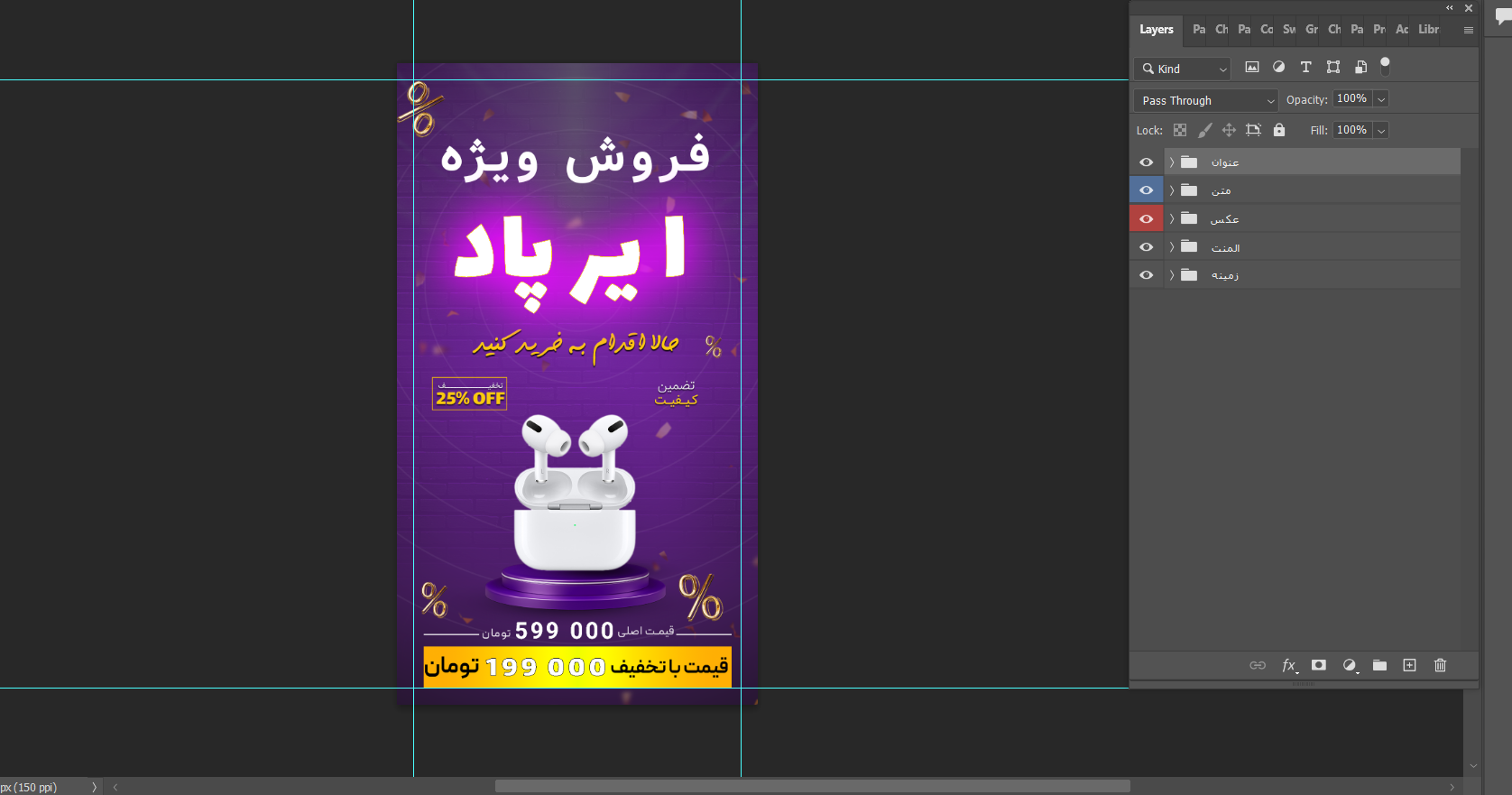Open the status bar info arrow
The image size is (1512, 795).
[94, 787]
